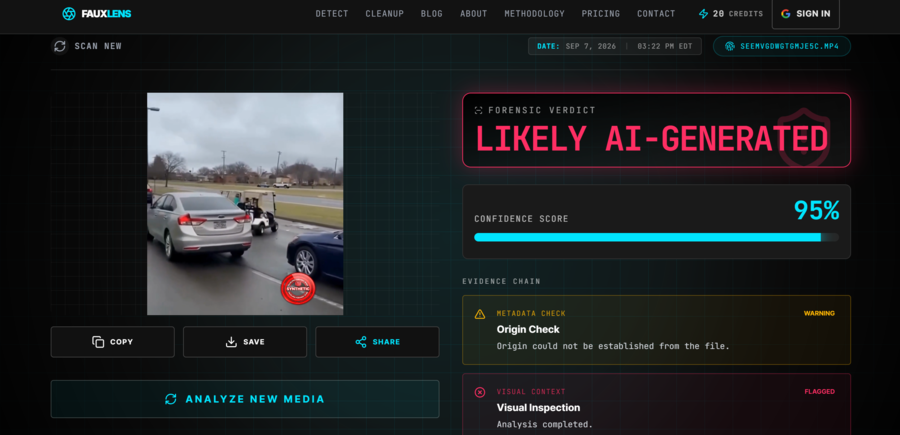Click the Google G logo icon

tap(786, 14)
